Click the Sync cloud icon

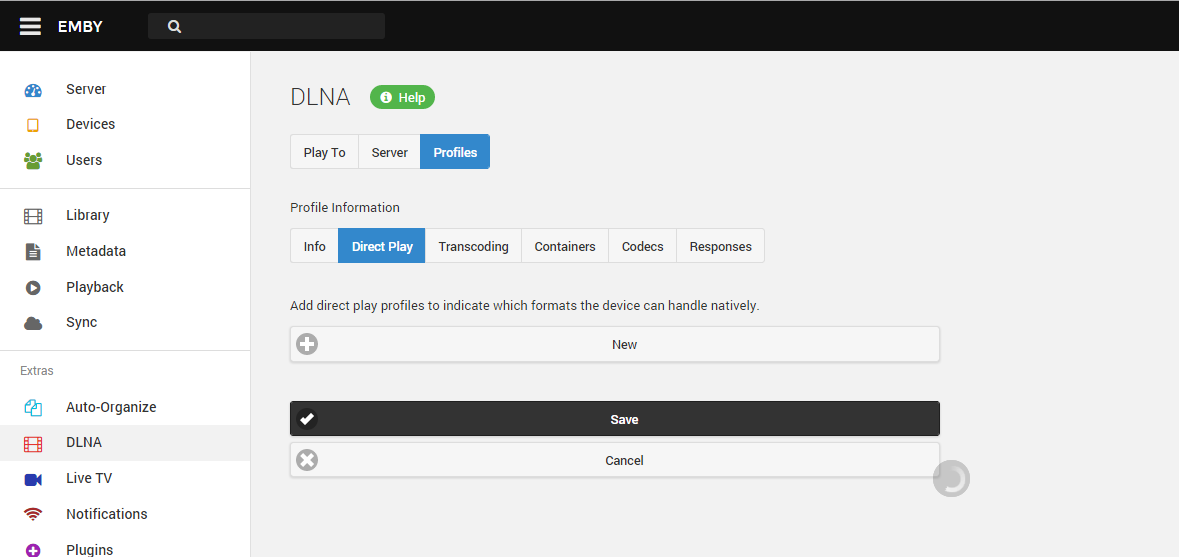click(33, 323)
